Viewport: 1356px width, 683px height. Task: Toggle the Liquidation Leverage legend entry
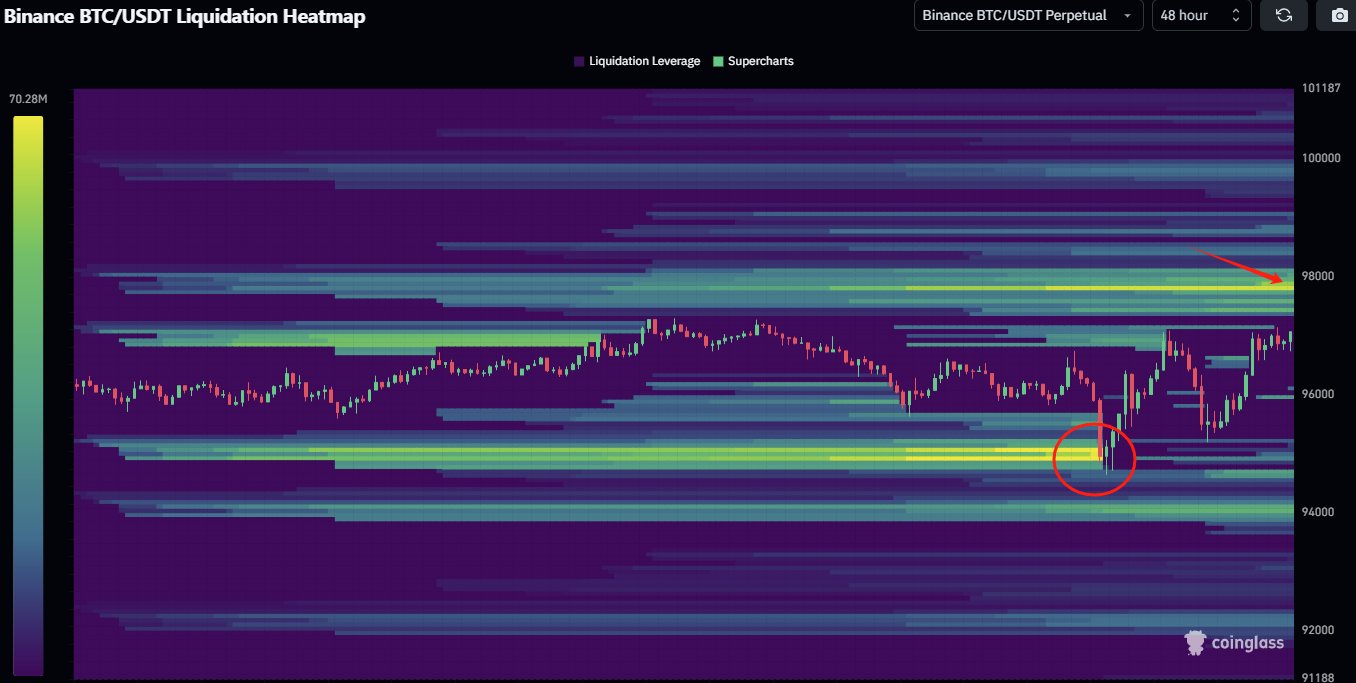pos(637,61)
